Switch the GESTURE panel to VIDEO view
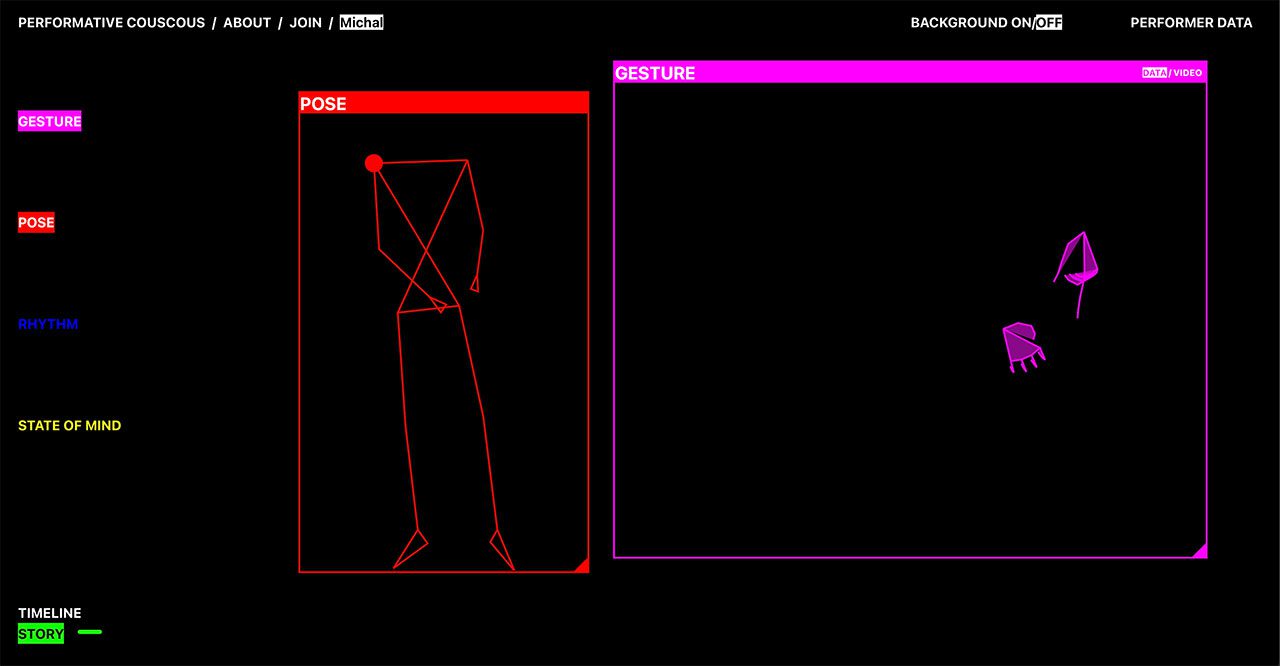 [x=1188, y=73]
